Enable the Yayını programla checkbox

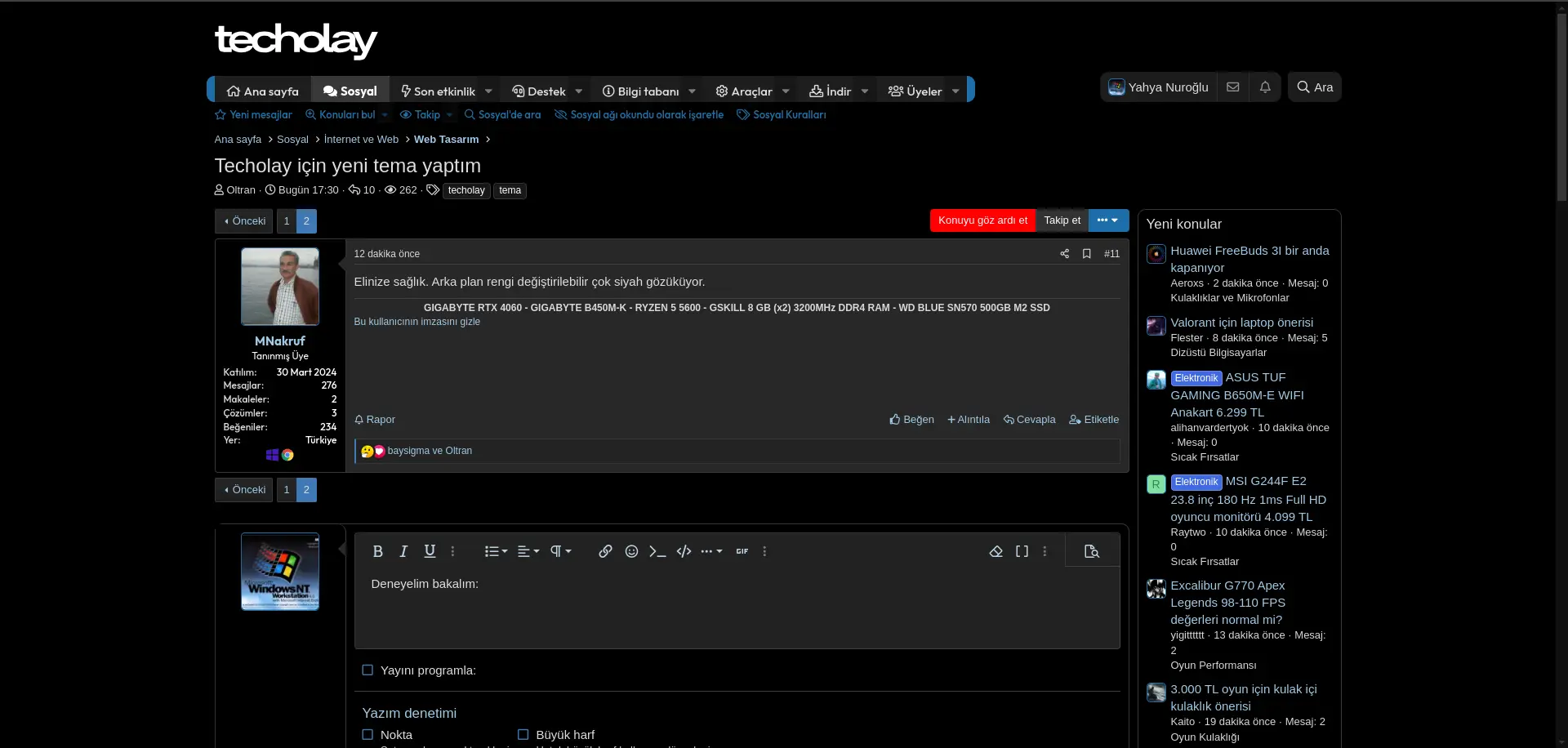coord(367,670)
